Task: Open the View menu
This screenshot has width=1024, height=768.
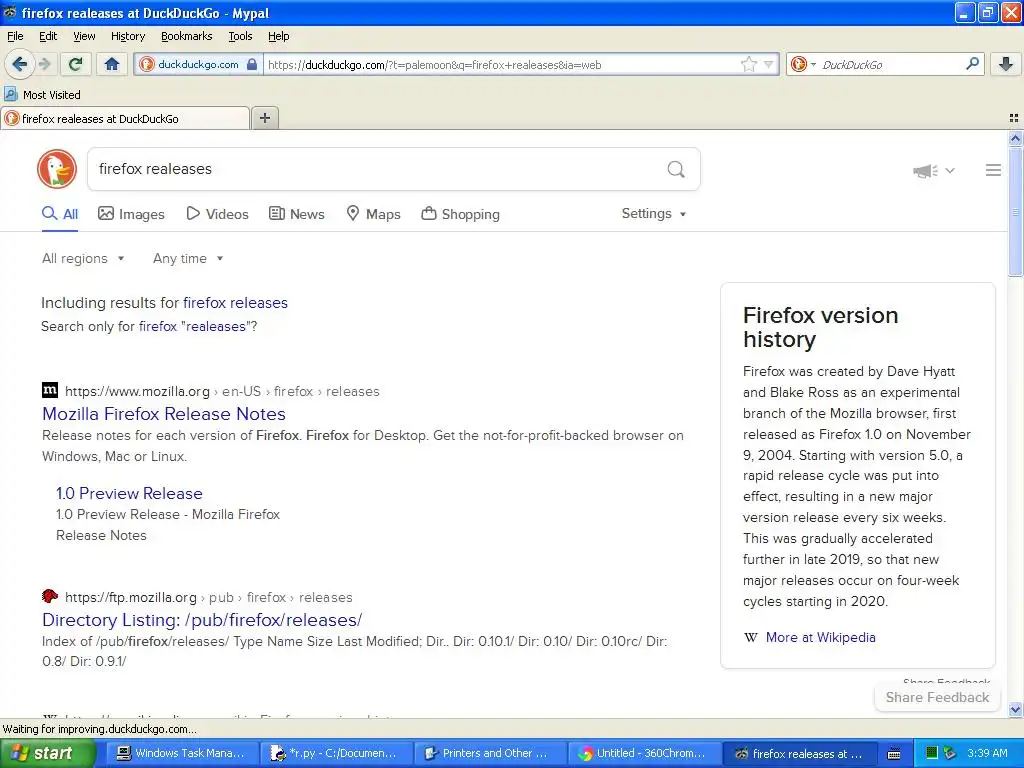Action: click(x=84, y=36)
